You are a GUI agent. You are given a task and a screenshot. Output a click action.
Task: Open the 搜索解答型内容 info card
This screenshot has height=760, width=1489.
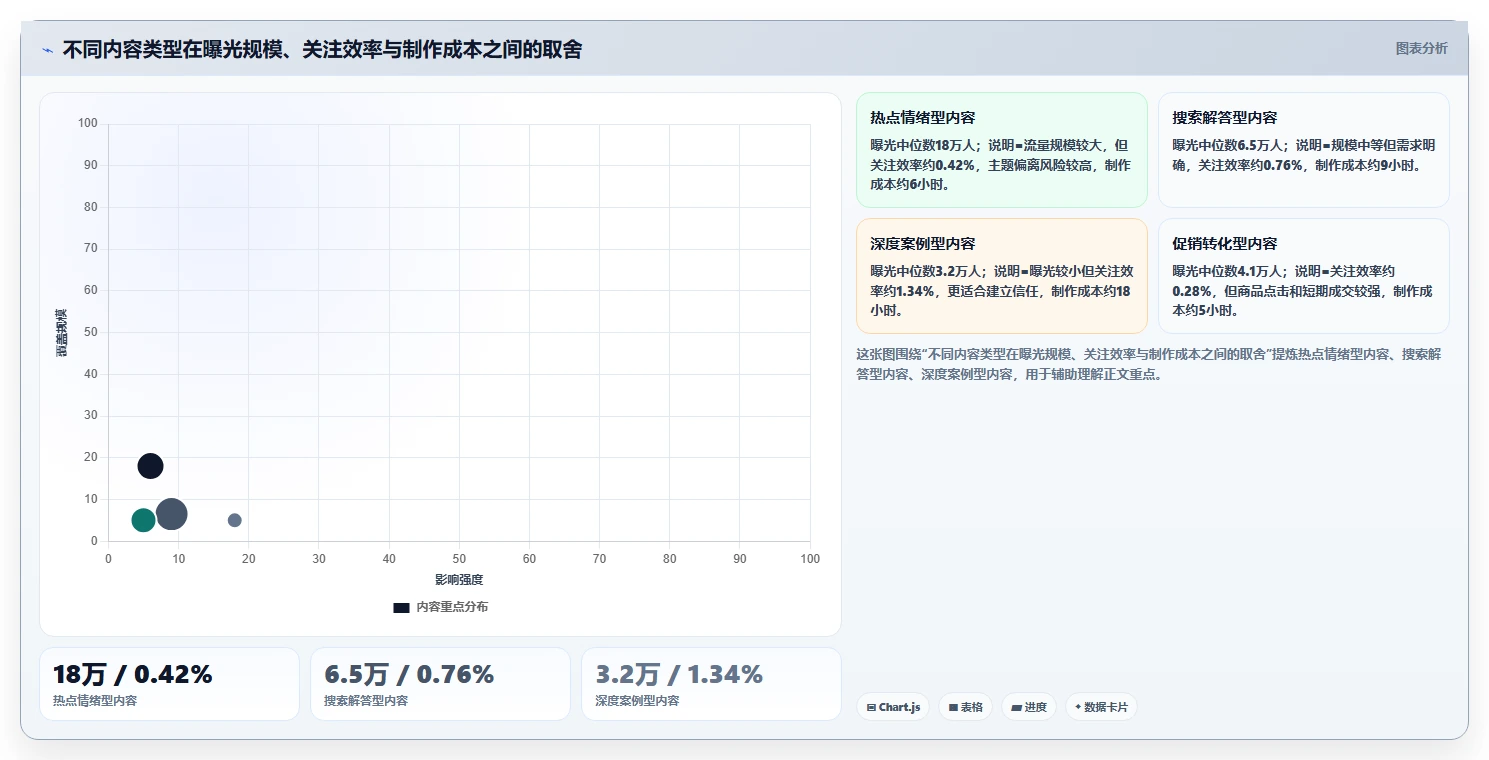coord(1304,150)
